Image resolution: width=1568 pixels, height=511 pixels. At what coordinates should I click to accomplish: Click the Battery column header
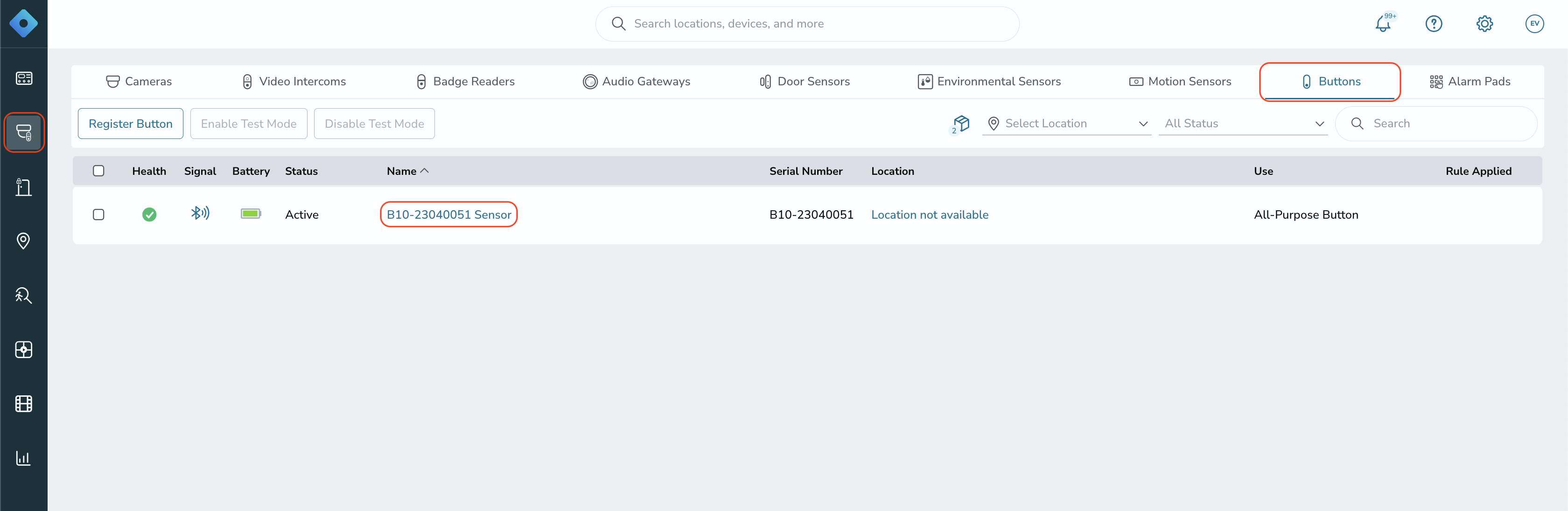click(251, 172)
